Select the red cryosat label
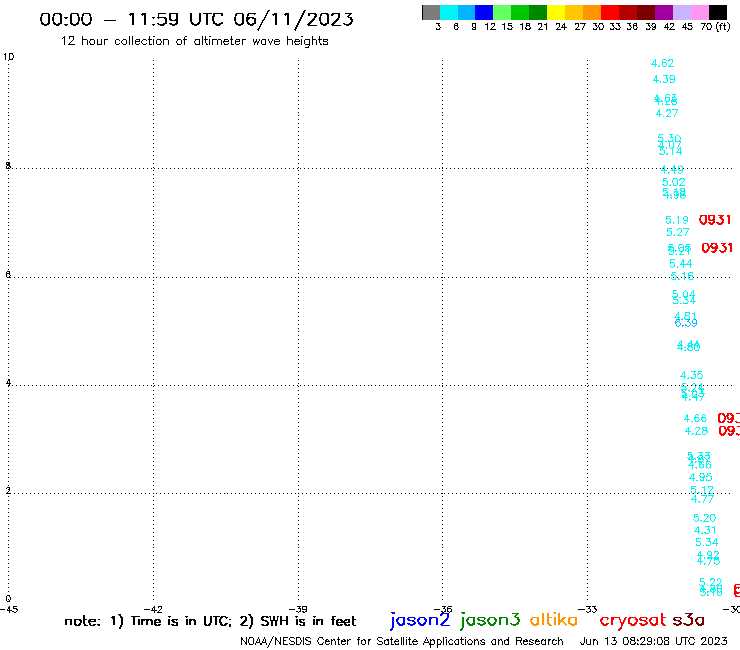The image size is (740, 650). [632, 620]
